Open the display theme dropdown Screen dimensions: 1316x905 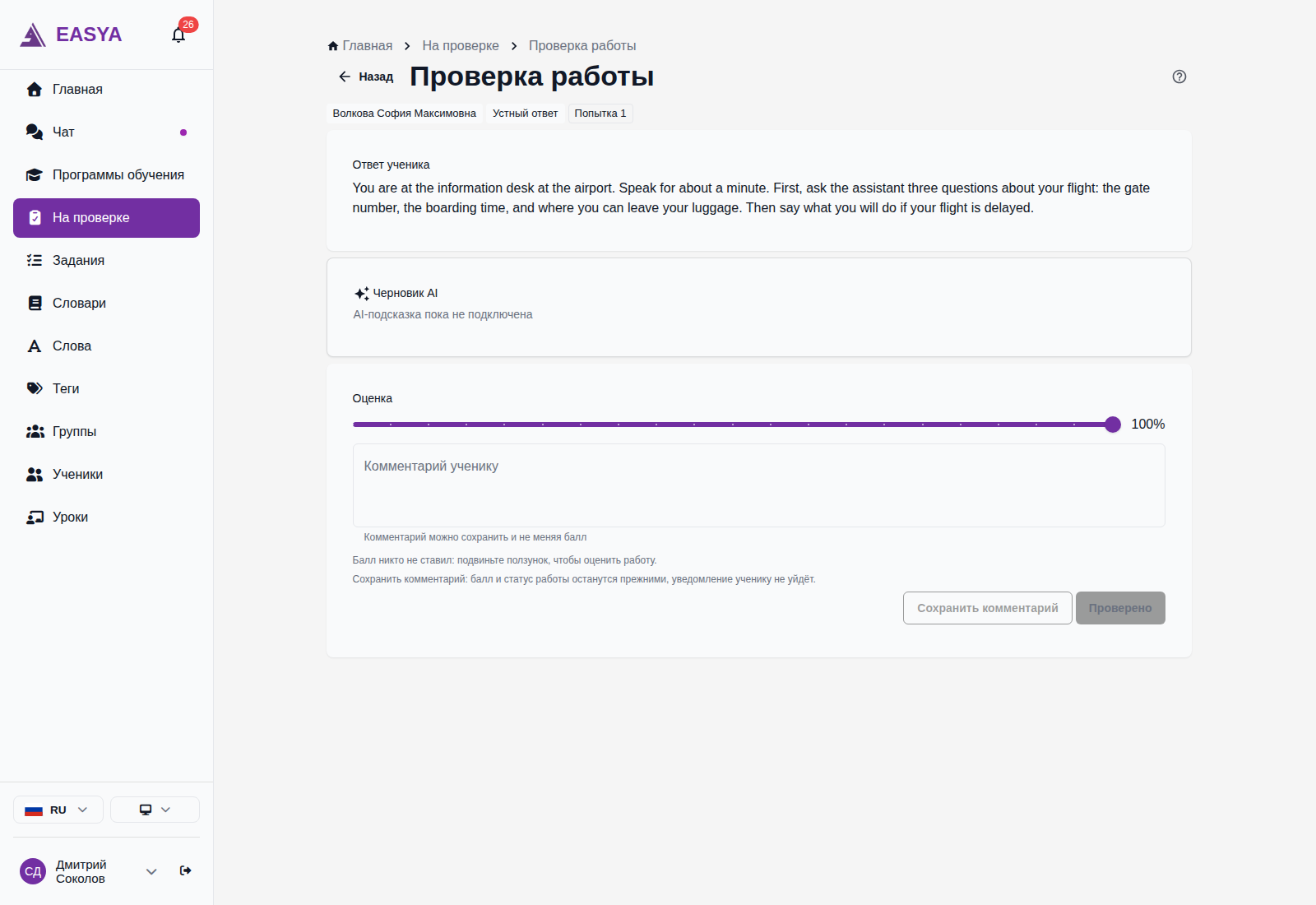pyautogui.click(x=155, y=810)
